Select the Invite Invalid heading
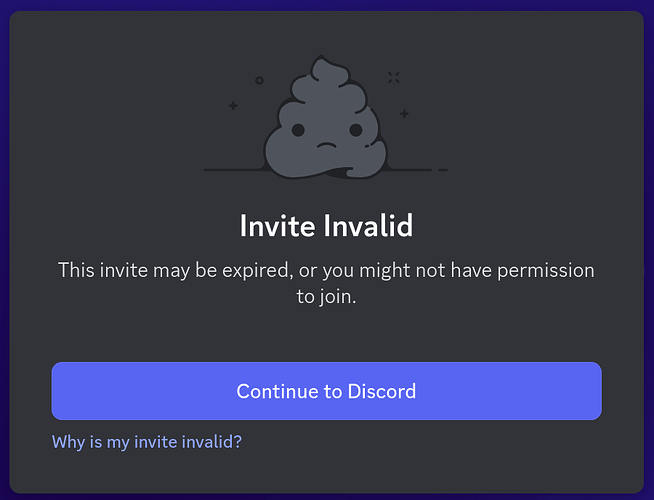The image size is (654, 500). 327,226
